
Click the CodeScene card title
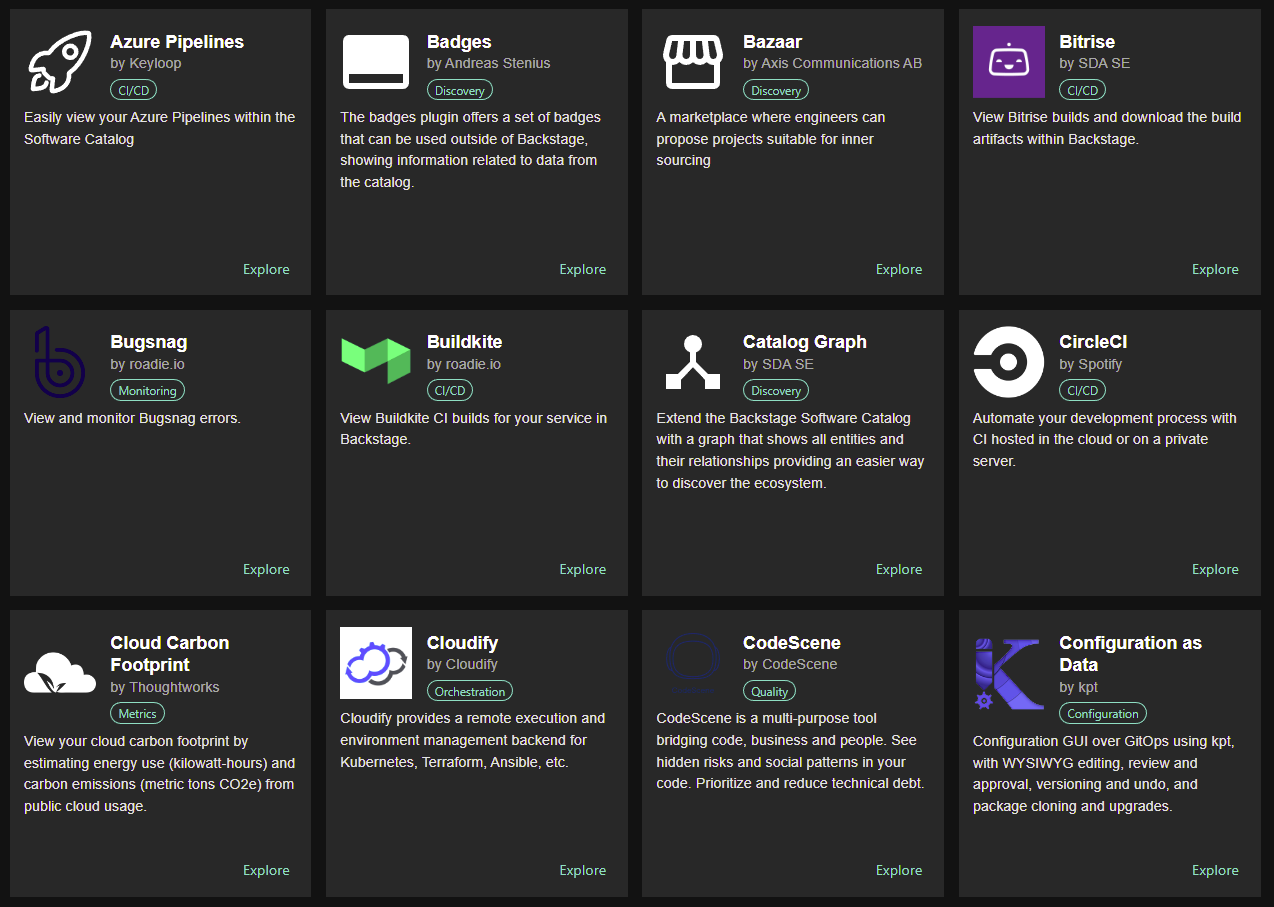pyautogui.click(x=792, y=643)
